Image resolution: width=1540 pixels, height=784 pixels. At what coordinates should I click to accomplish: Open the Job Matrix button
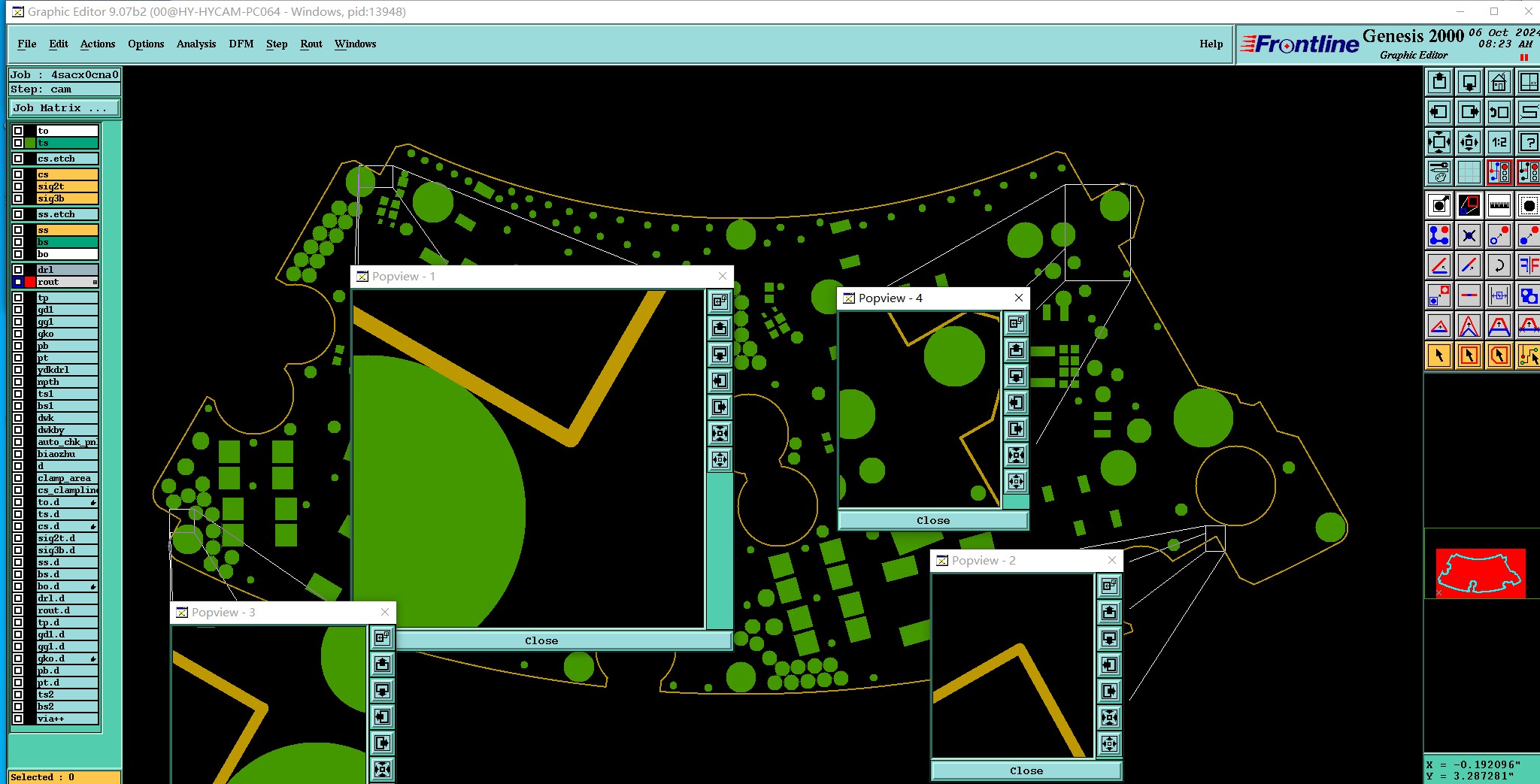pyautogui.click(x=65, y=108)
